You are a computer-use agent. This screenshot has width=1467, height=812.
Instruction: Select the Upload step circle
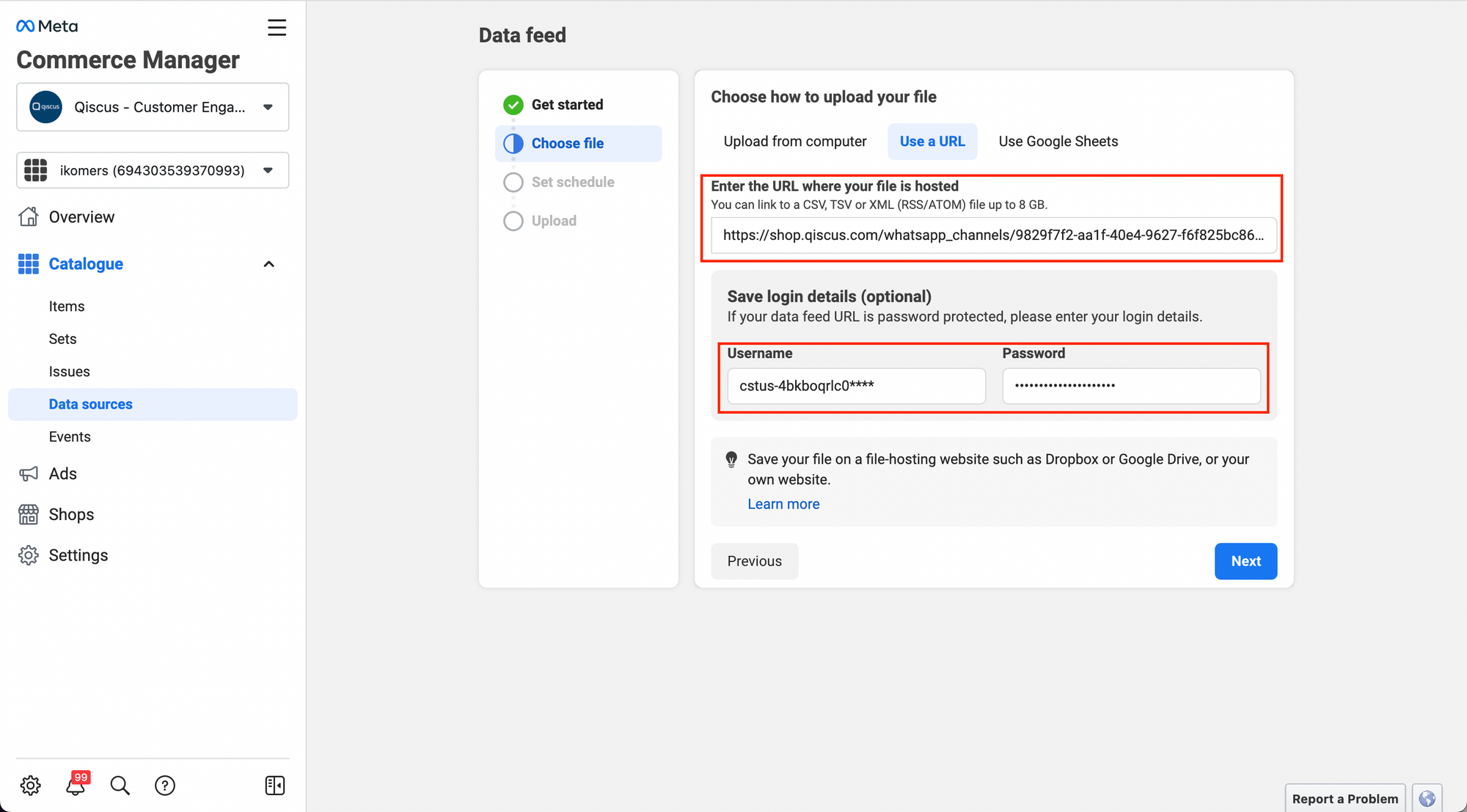(x=513, y=221)
